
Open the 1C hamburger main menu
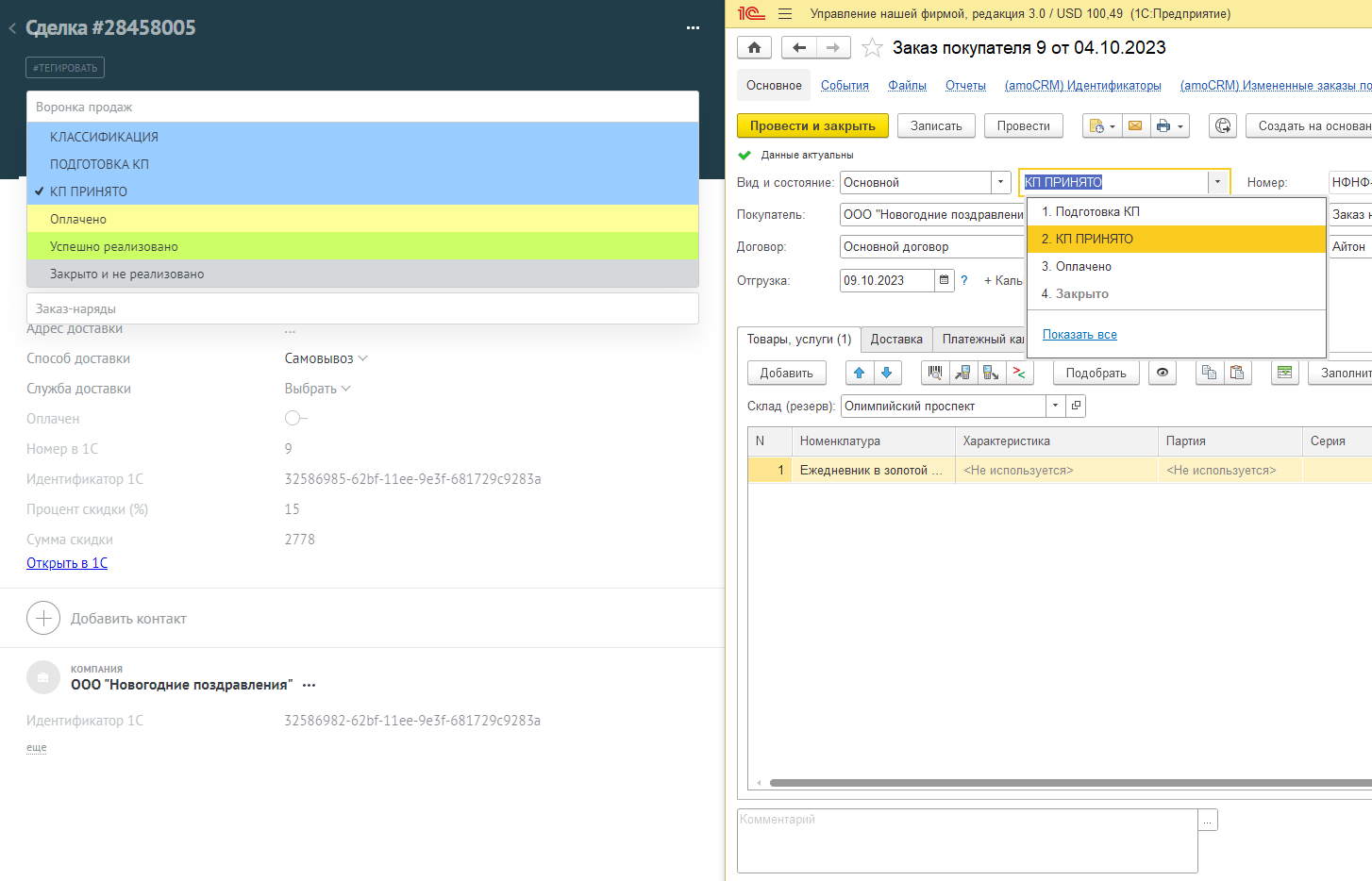(785, 14)
